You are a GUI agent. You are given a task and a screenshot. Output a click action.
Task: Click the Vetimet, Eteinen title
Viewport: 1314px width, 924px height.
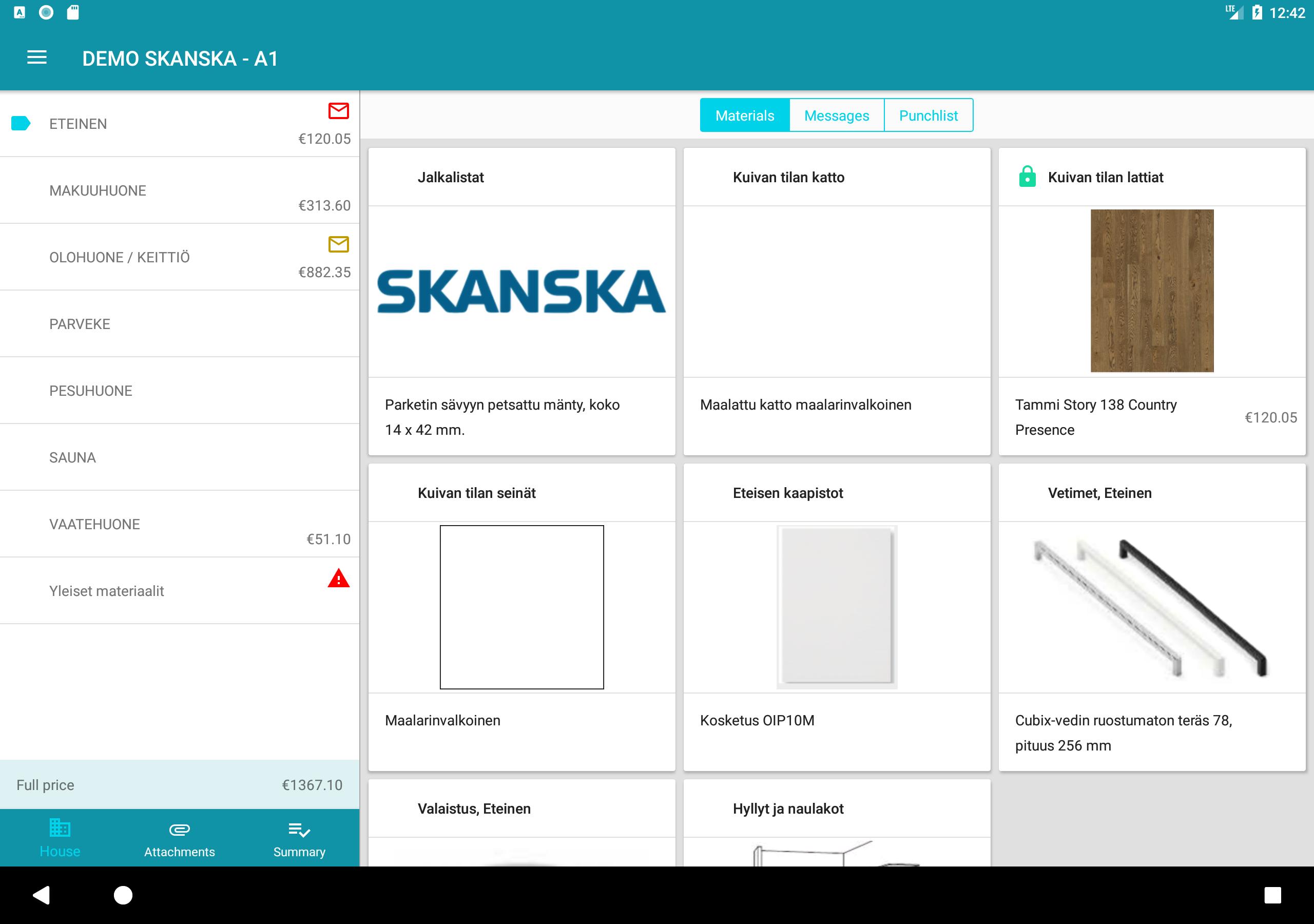1099,493
